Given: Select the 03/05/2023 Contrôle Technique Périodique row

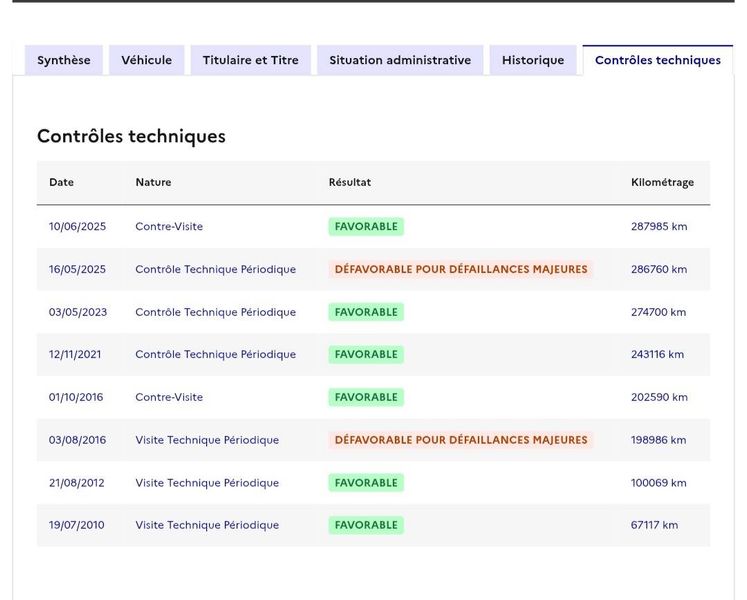Looking at the screenshot, I should pos(374,312).
